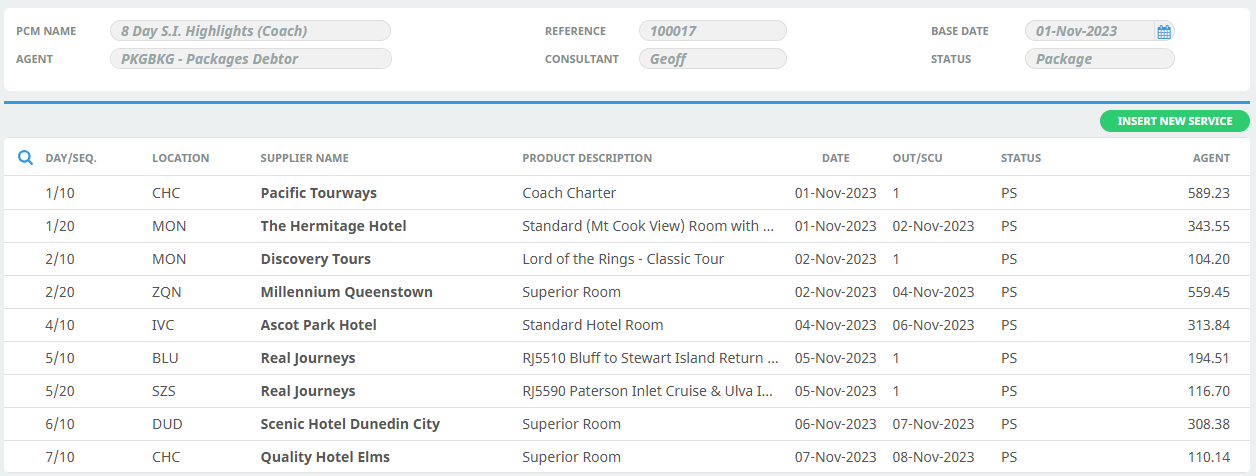The width and height of the screenshot is (1256, 476).
Task: Select the PCM Name input field
Action: pyautogui.click(x=250, y=31)
